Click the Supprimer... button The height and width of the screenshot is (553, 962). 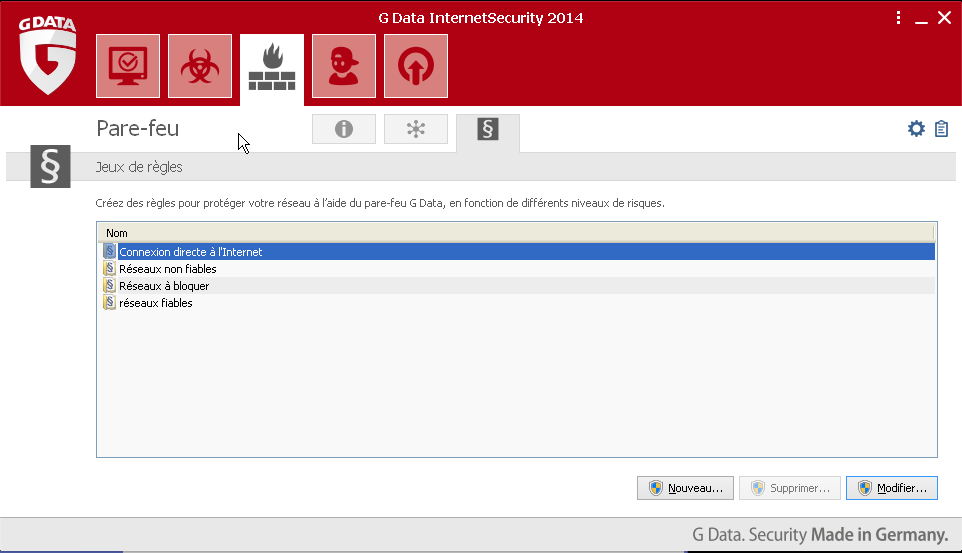[790, 488]
